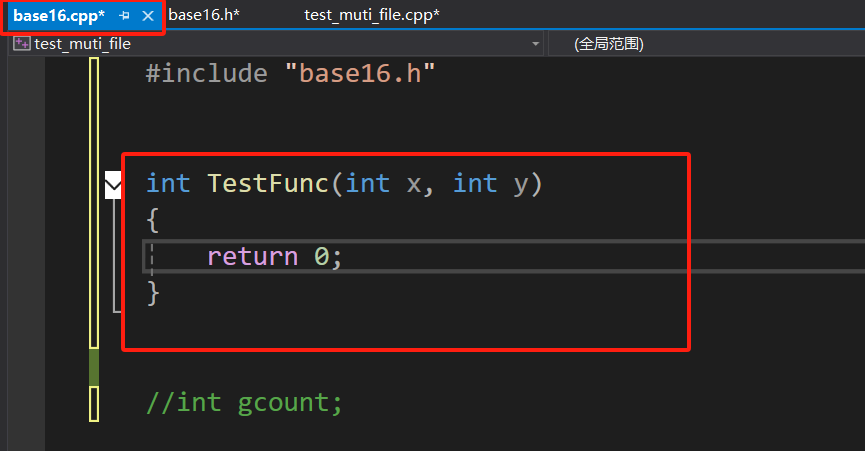Click the commented //int gcount; line
This screenshot has height=451, width=865.
pos(244,404)
